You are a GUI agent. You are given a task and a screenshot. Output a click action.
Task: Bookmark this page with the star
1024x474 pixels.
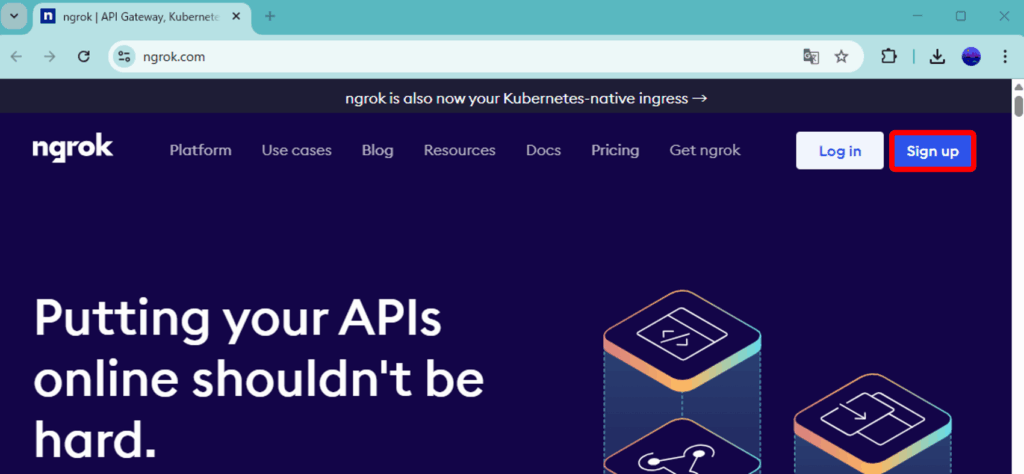[x=841, y=57]
